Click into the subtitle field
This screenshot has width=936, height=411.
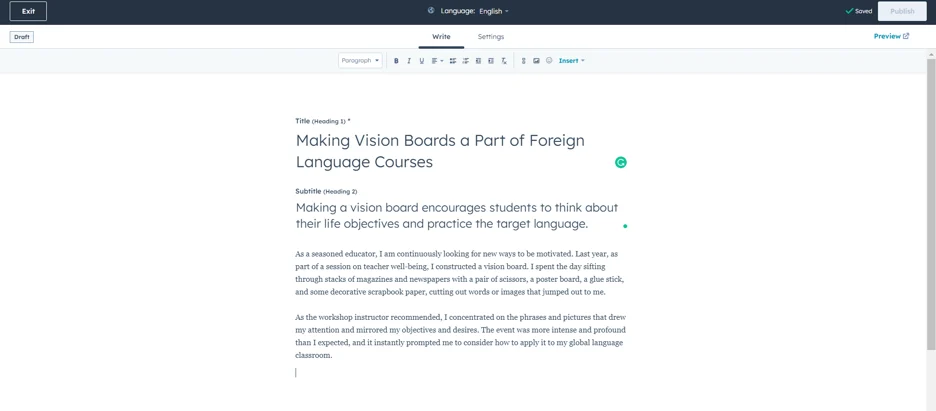pyautogui.click(x=460, y=216)
